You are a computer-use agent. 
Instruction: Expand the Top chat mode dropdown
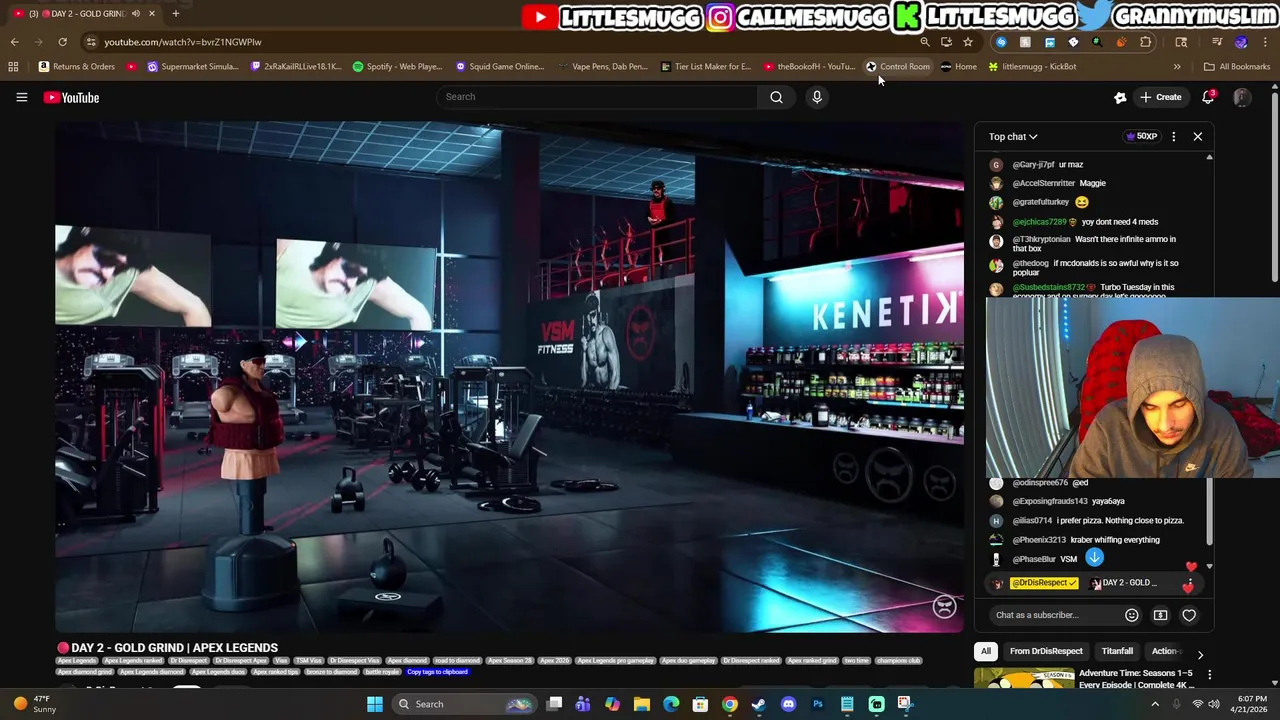click(1013, 137)
